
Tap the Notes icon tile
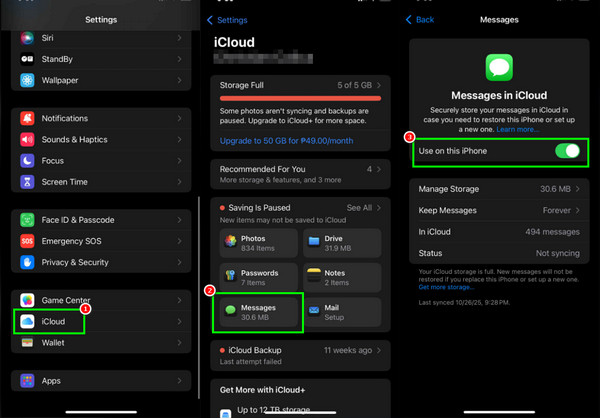point(314,276)
